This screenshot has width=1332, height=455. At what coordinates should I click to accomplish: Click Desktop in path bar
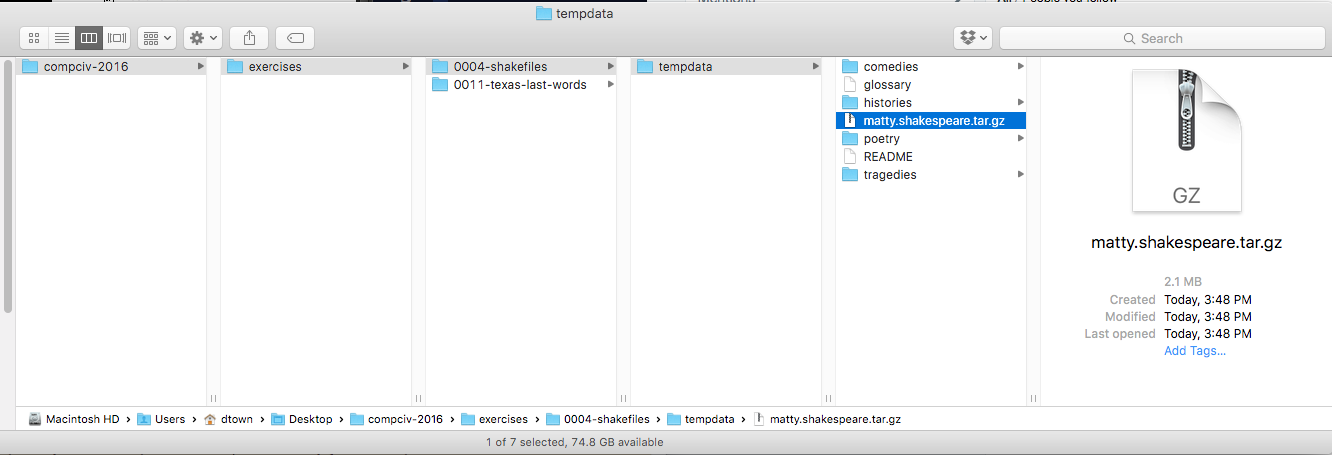point(302,419)
